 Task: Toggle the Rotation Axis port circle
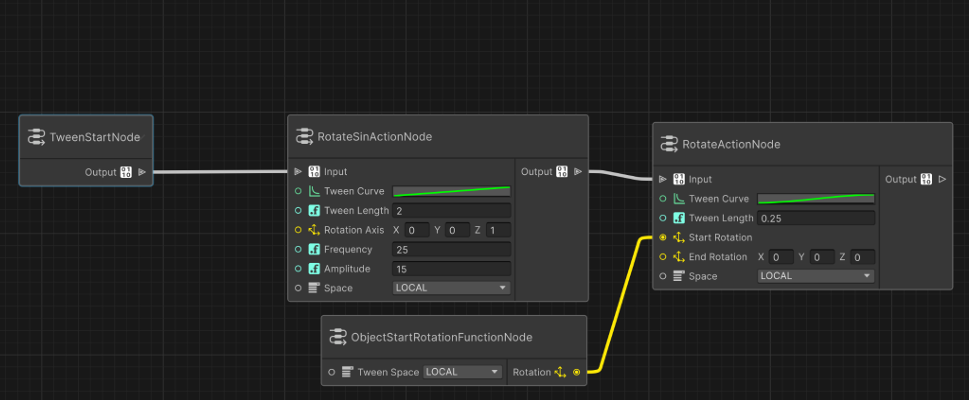298,230
